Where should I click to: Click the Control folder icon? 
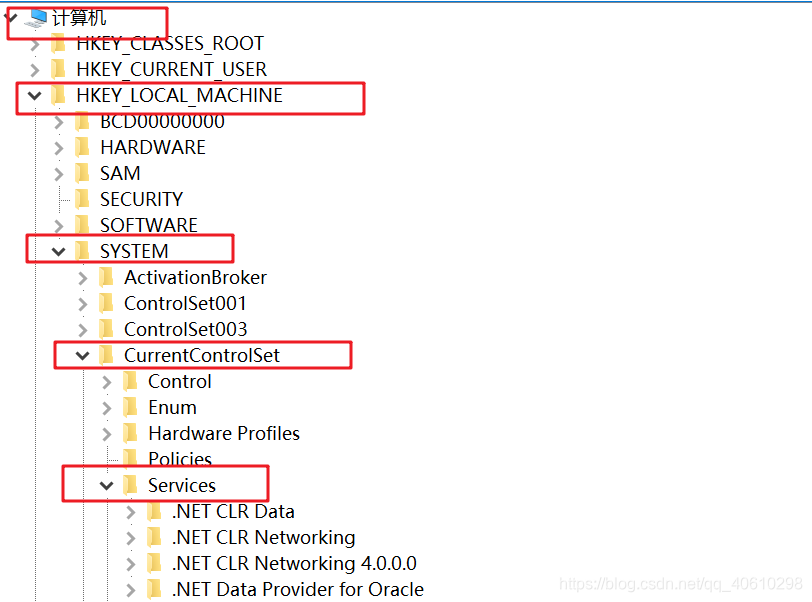pyautogui.click(x=130, y=381)
